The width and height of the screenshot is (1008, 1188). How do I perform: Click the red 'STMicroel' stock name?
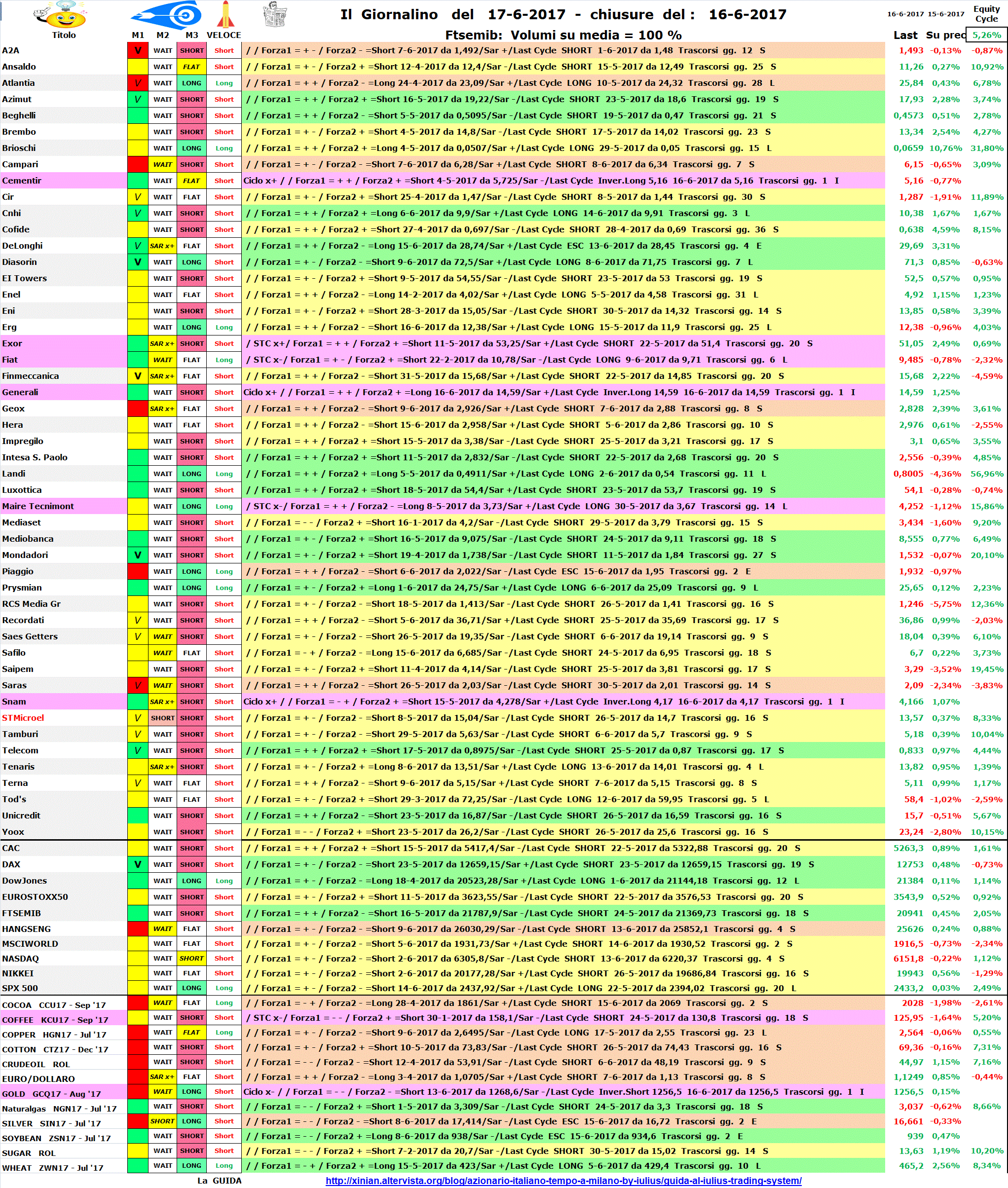(x=23, y=718)
